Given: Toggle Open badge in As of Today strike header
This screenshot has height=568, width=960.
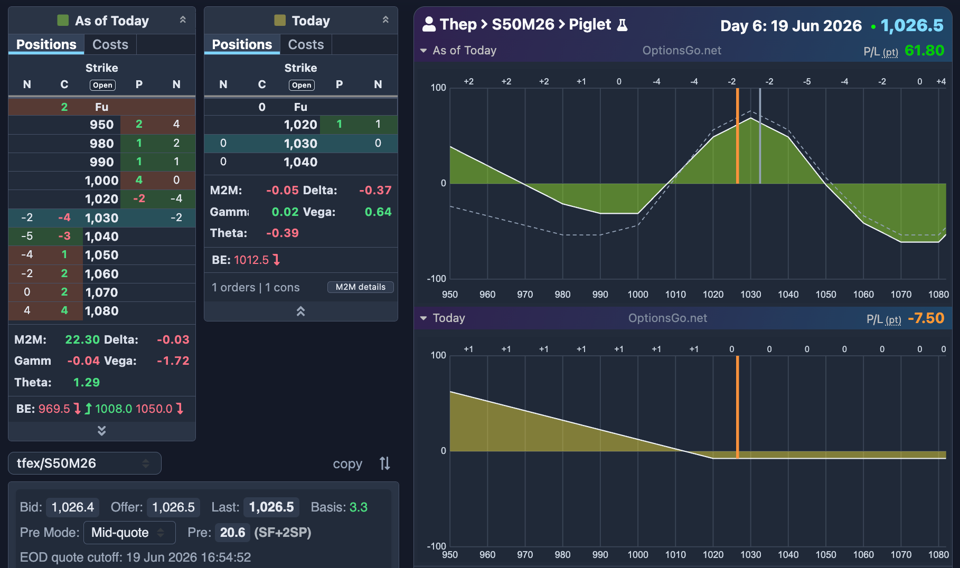Looking at the screenshot, I should pos(102,85).
